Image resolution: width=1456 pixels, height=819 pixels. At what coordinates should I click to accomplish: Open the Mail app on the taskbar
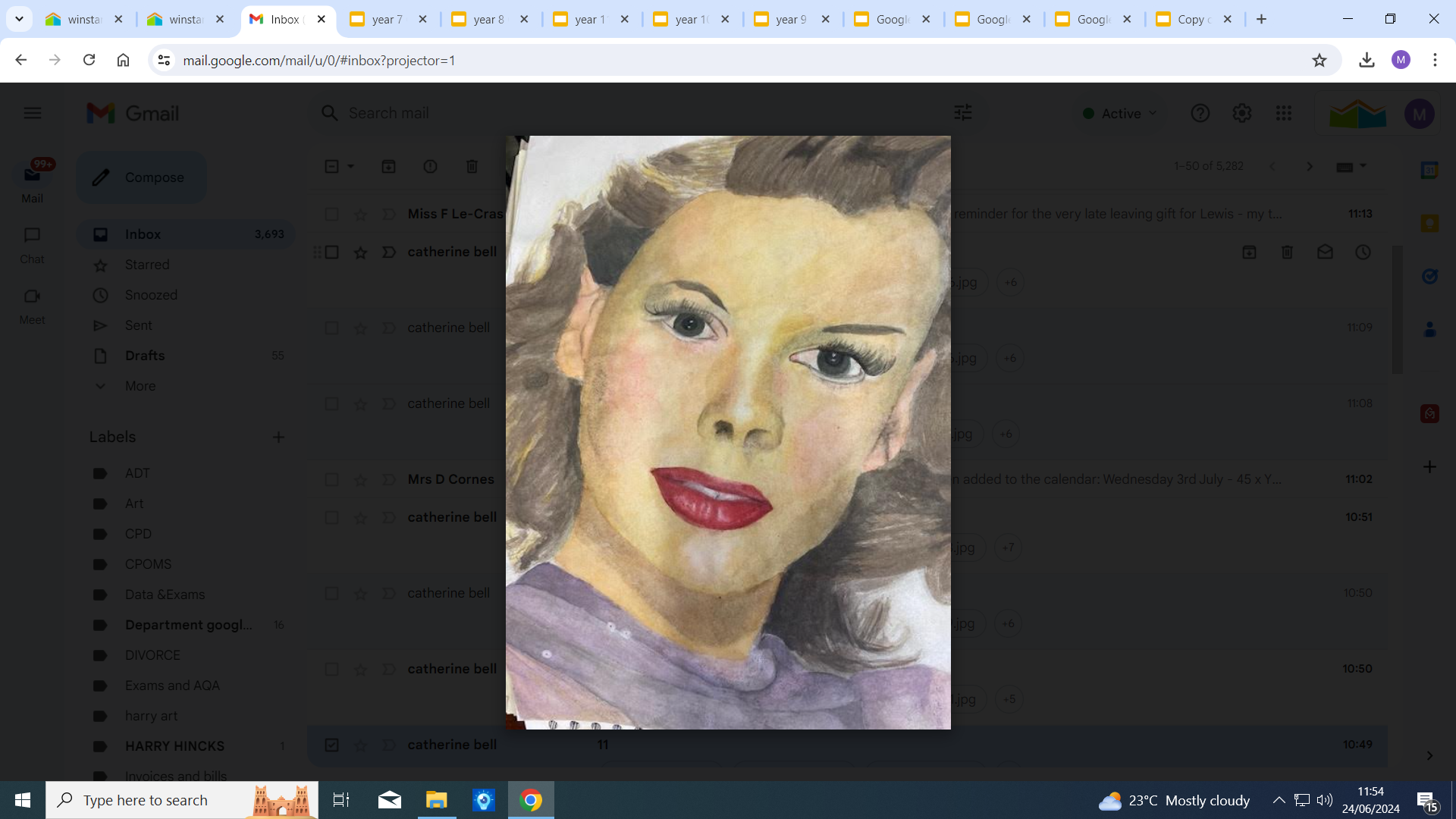(389, 800)
